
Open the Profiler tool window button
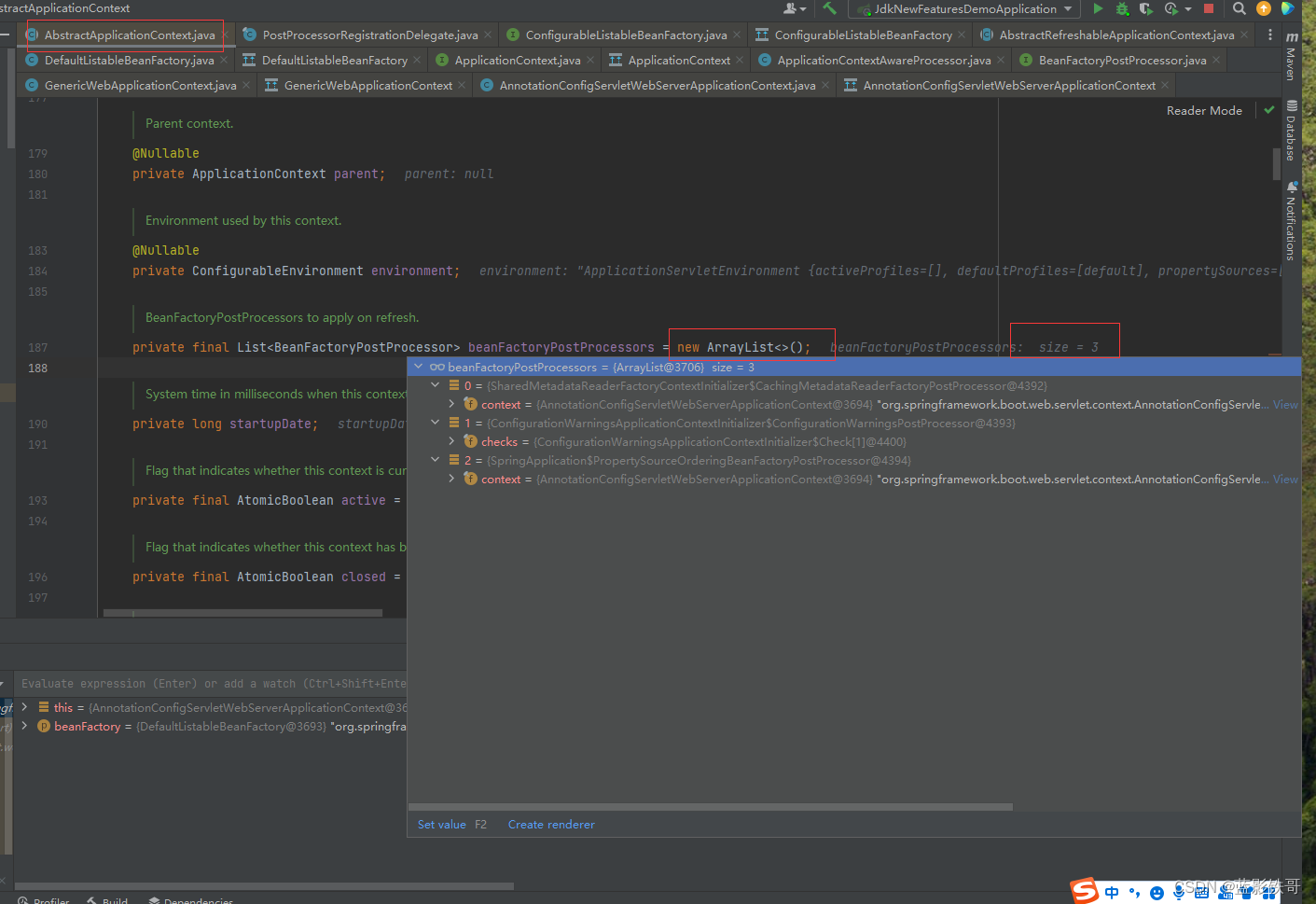click(43, 900)
